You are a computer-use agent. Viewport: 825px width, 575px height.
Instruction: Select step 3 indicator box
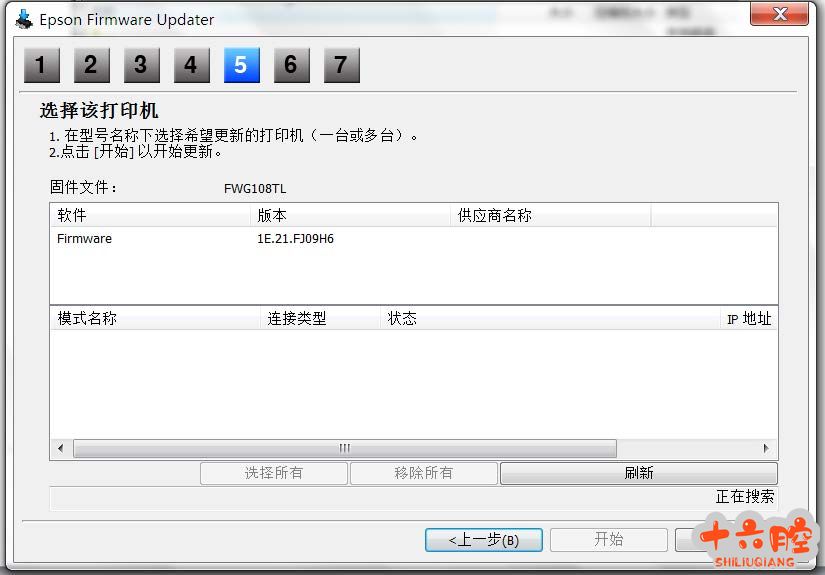pos(141,66)
